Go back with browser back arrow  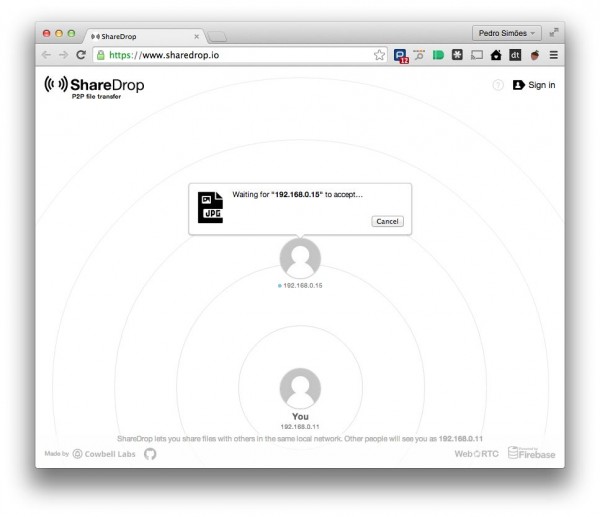click(x=46, y=55)
